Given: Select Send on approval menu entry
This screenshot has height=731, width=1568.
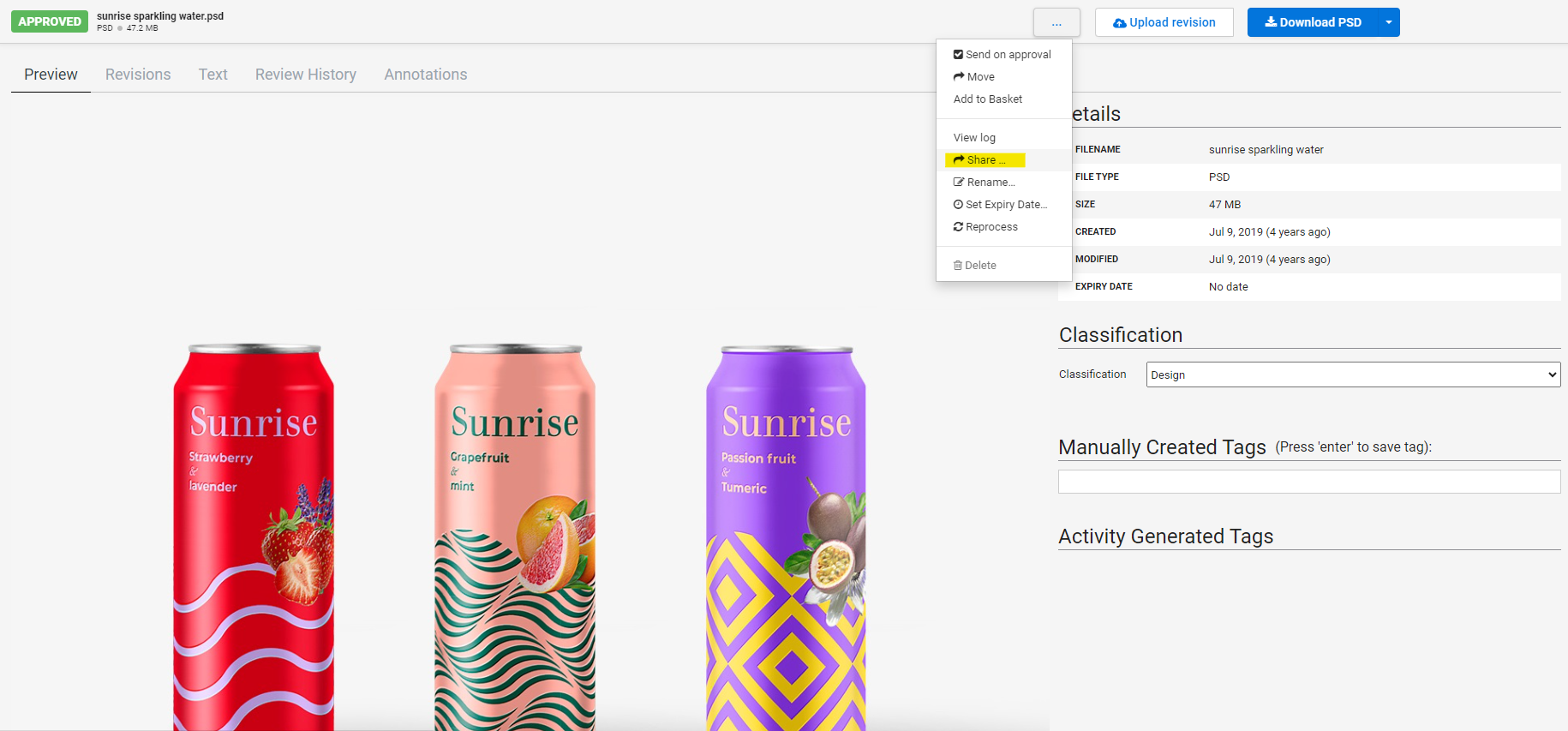Looking at the screenshot, I should click(x=1002, y=54).
